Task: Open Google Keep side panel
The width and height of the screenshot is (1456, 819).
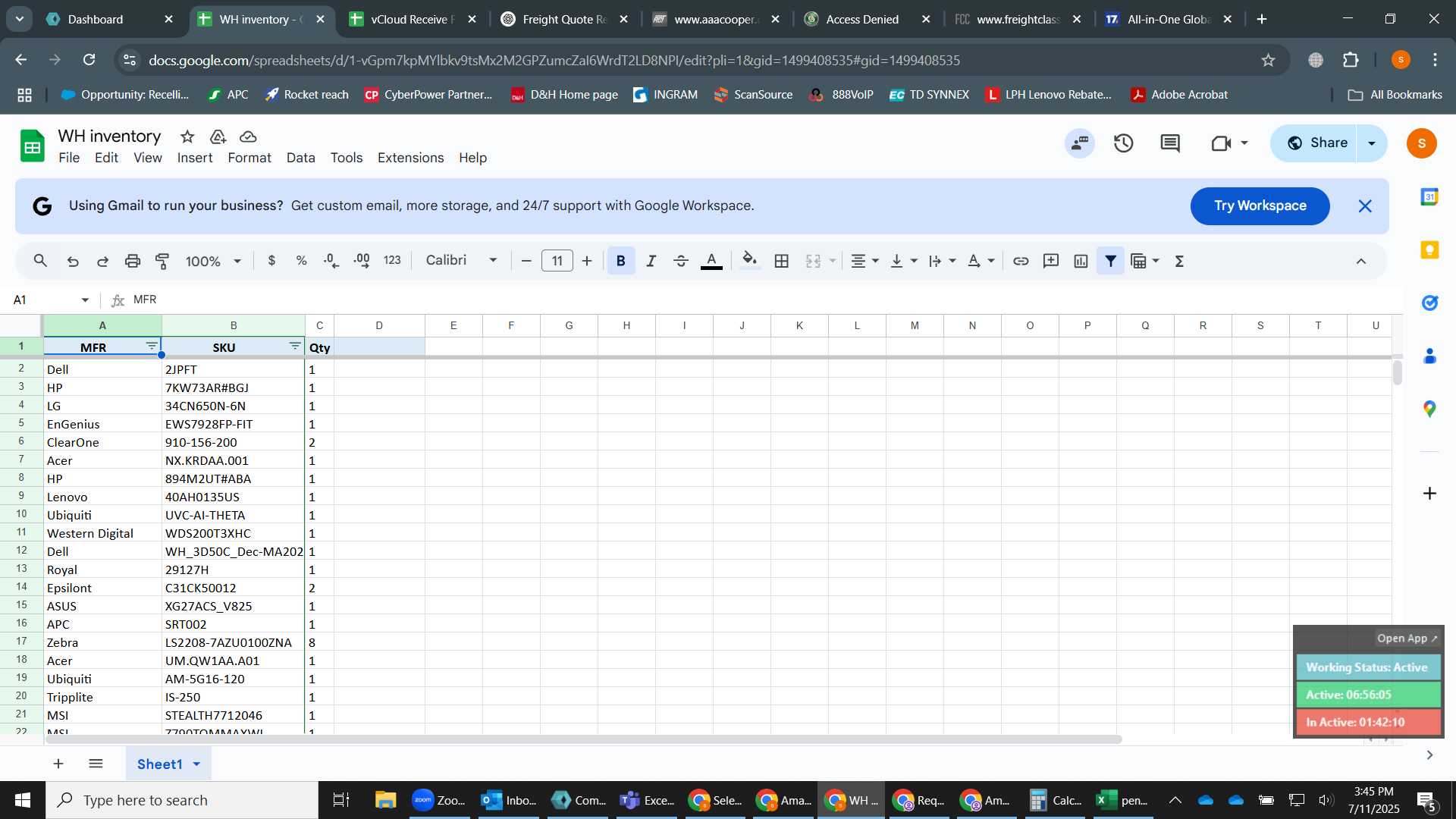Action: tap(1429, 250)
